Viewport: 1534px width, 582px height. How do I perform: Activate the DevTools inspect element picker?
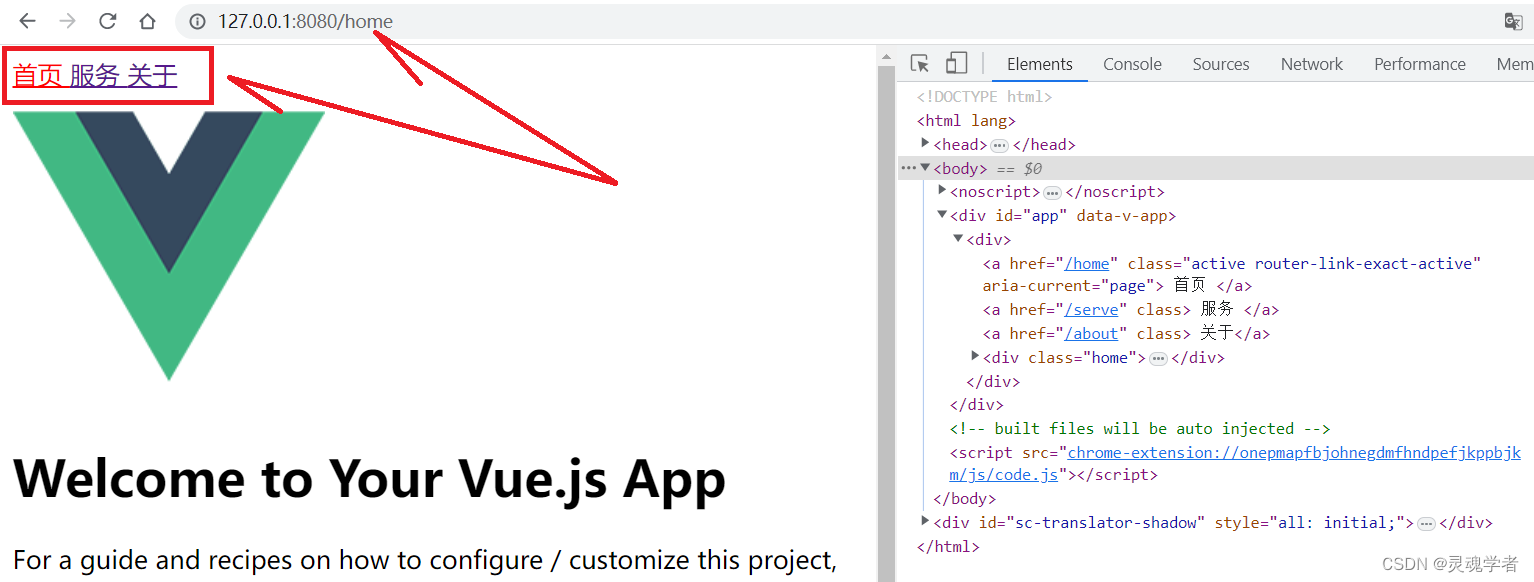tap(920, 64)
